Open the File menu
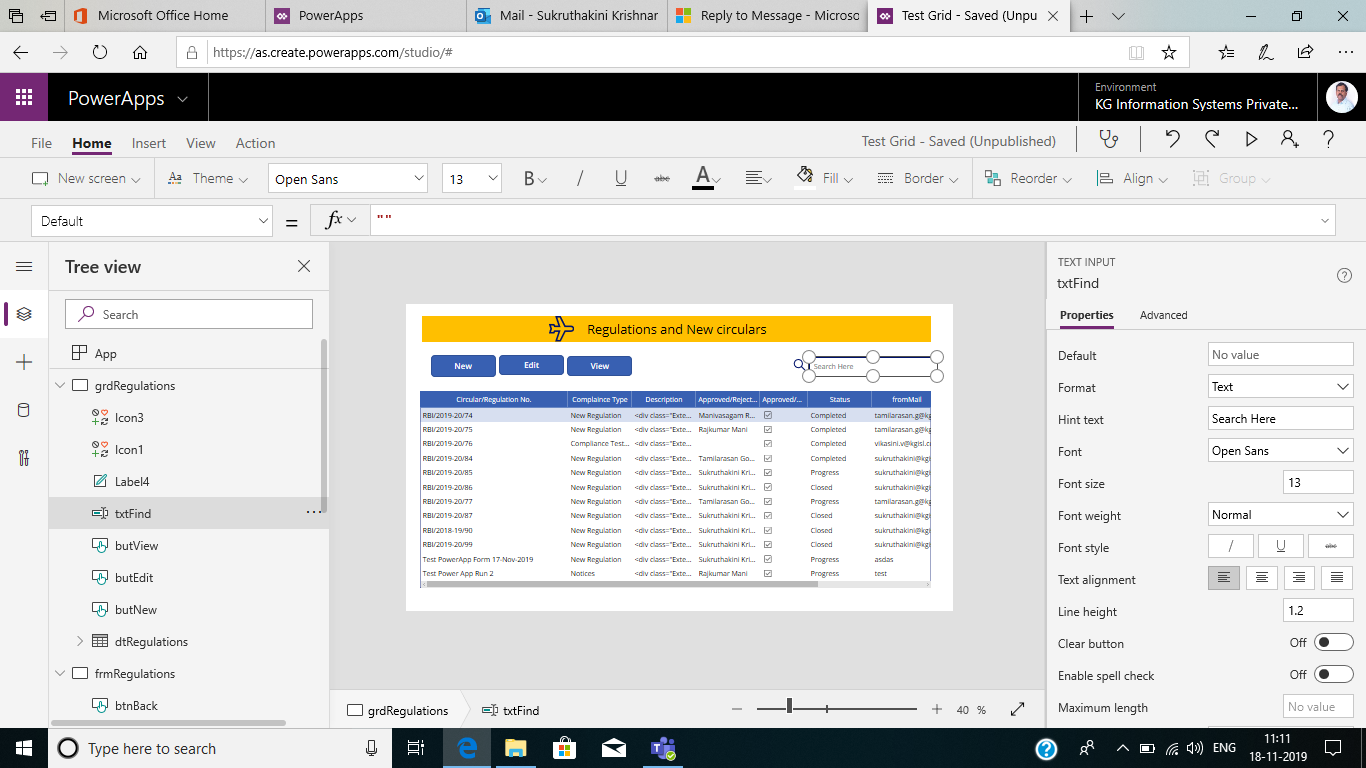This screenshot has height=768, width=1366. click(x=41, y=143)
